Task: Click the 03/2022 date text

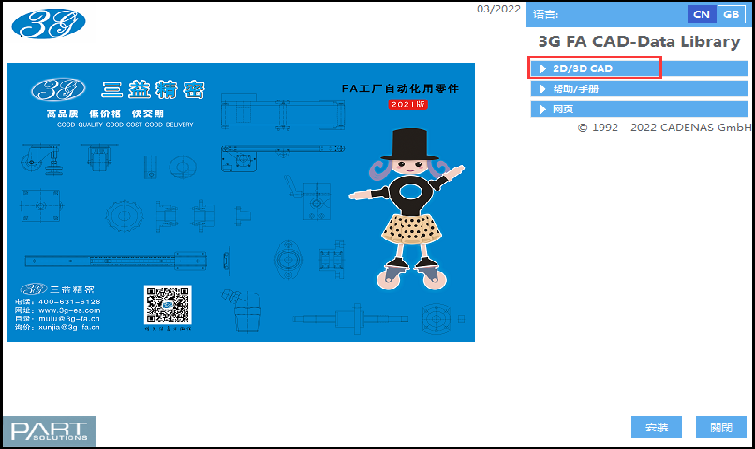Action: pyautogui.click(x=498, y=9)
